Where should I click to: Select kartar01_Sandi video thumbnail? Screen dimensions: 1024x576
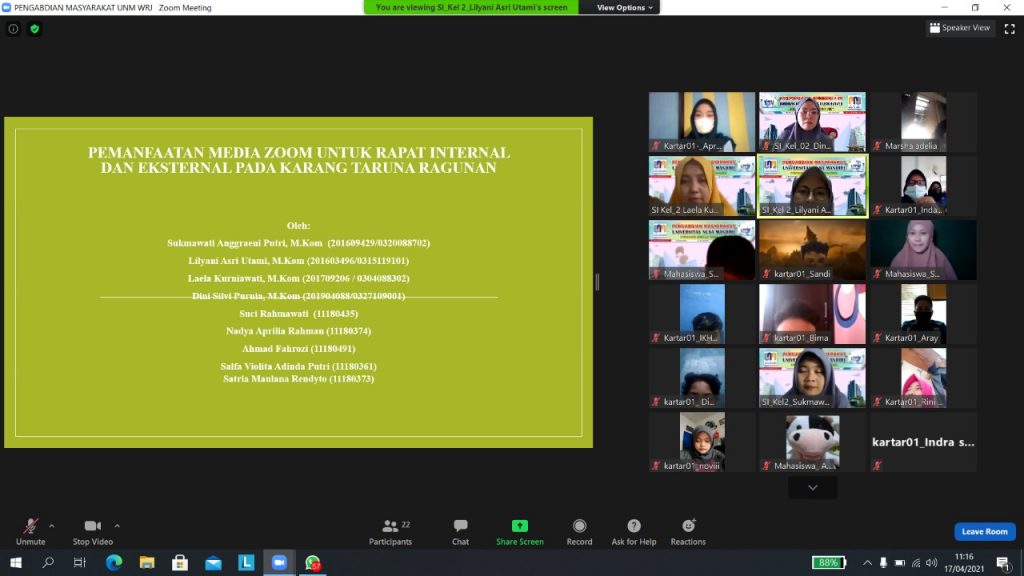click(812, 250)
